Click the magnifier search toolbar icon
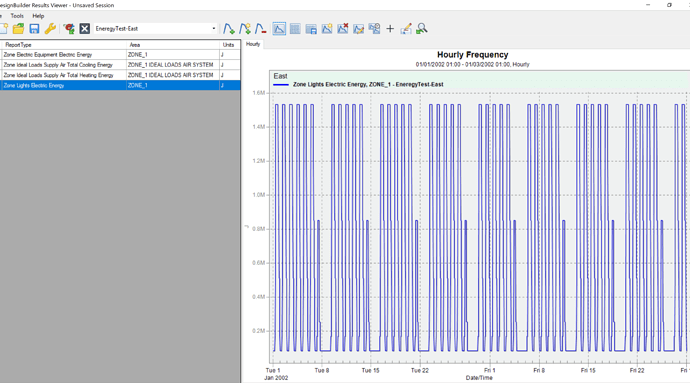The width and height of the screenshot is (690, 383). (x=422, y=29)
